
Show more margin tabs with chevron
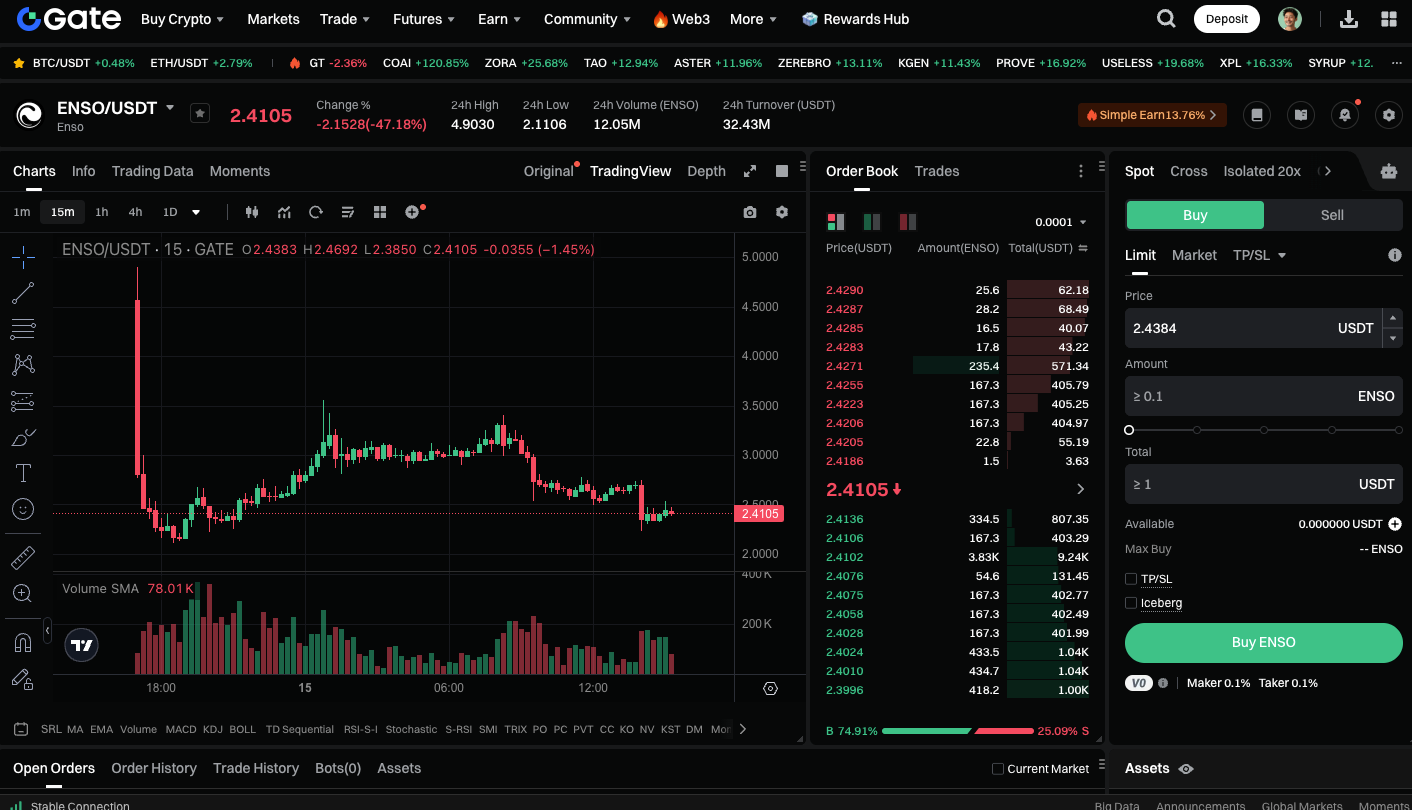(x=1328, y=171)
